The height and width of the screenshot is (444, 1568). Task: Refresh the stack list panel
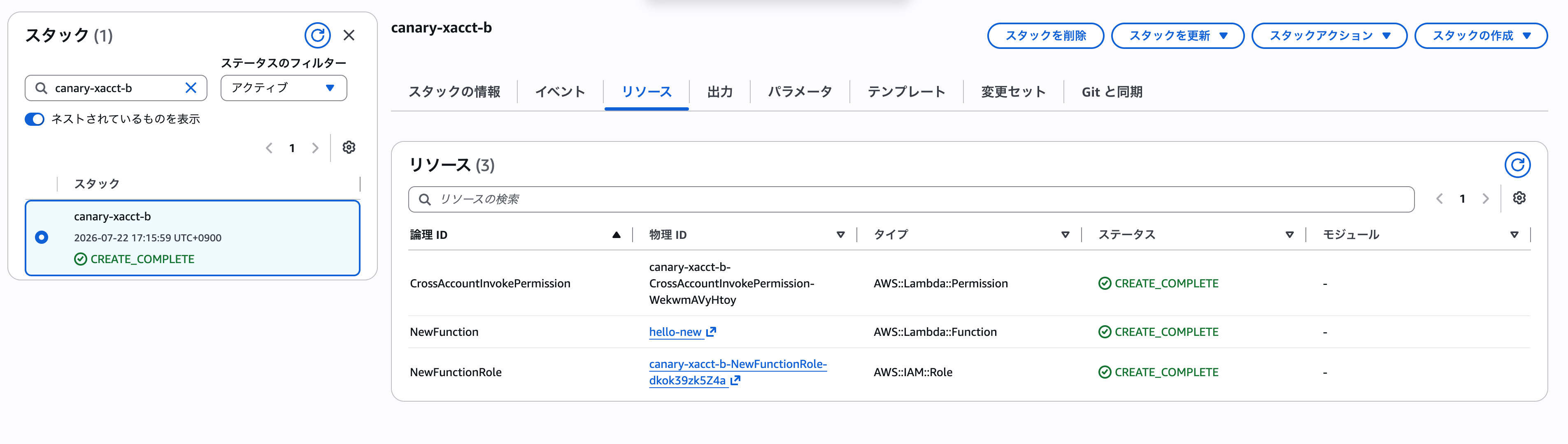pyautogui.click(x=318, y=35)
